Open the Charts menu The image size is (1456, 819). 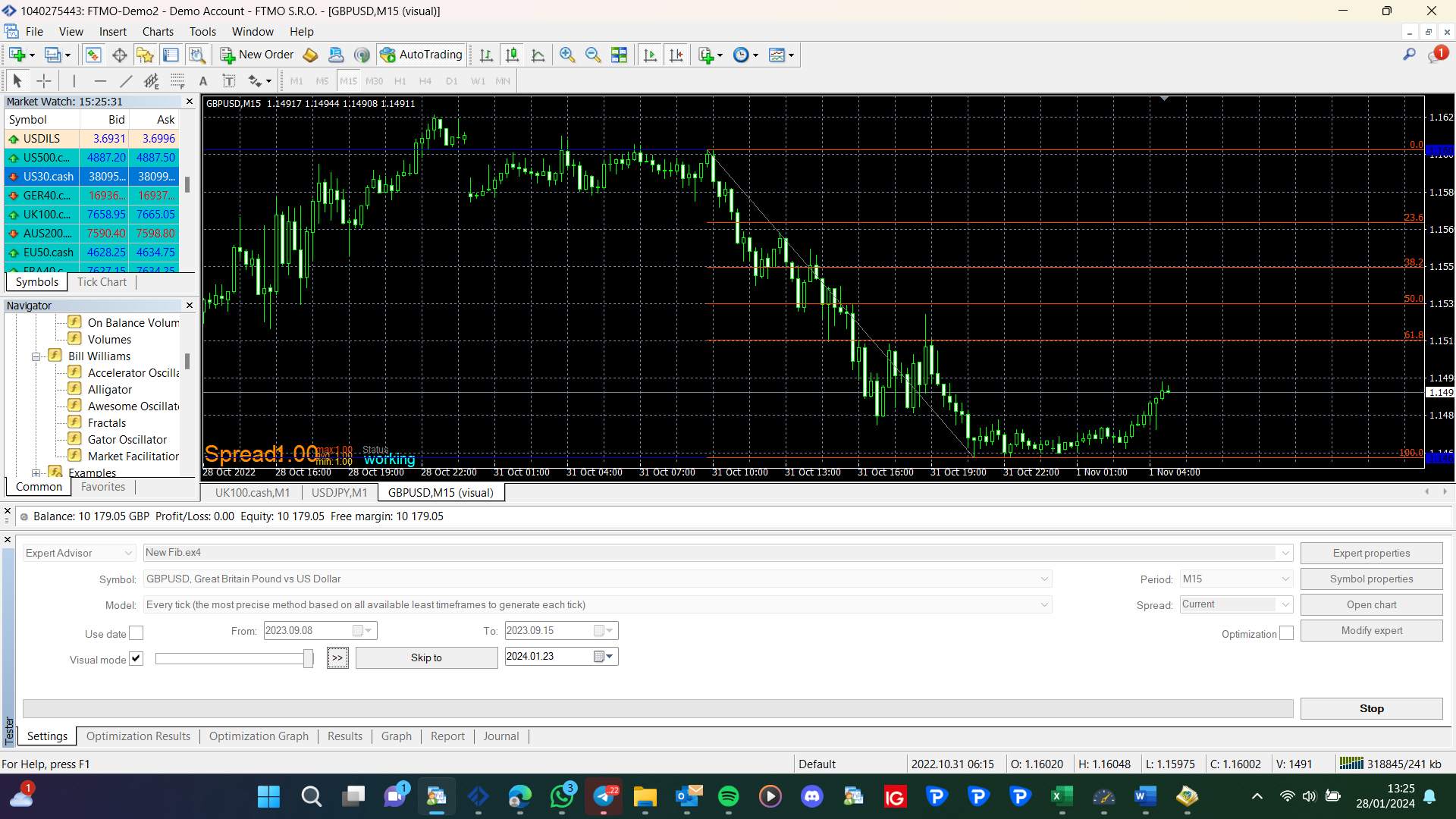pos(158,32)
